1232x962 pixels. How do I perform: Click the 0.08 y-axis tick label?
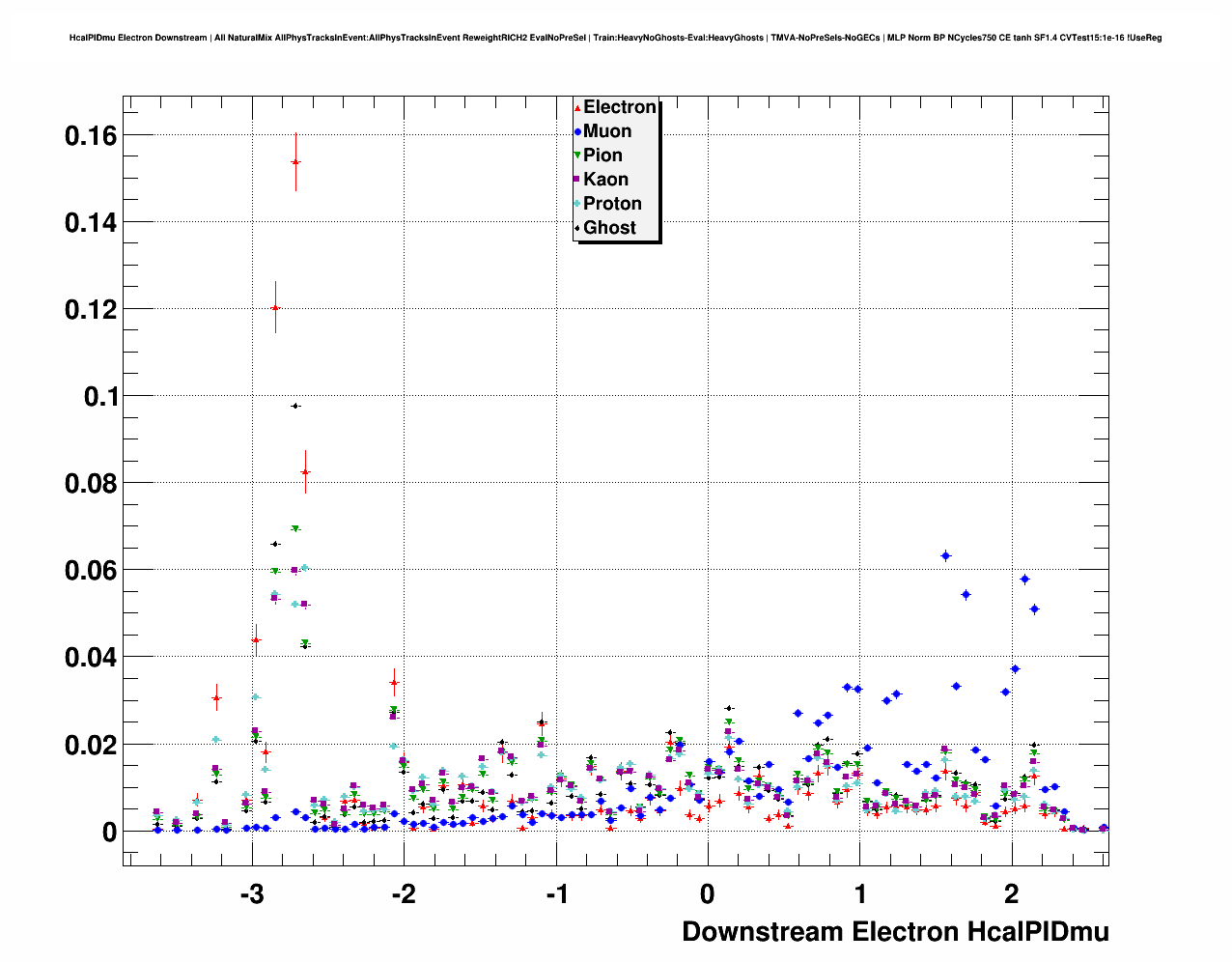coord(91,484)
